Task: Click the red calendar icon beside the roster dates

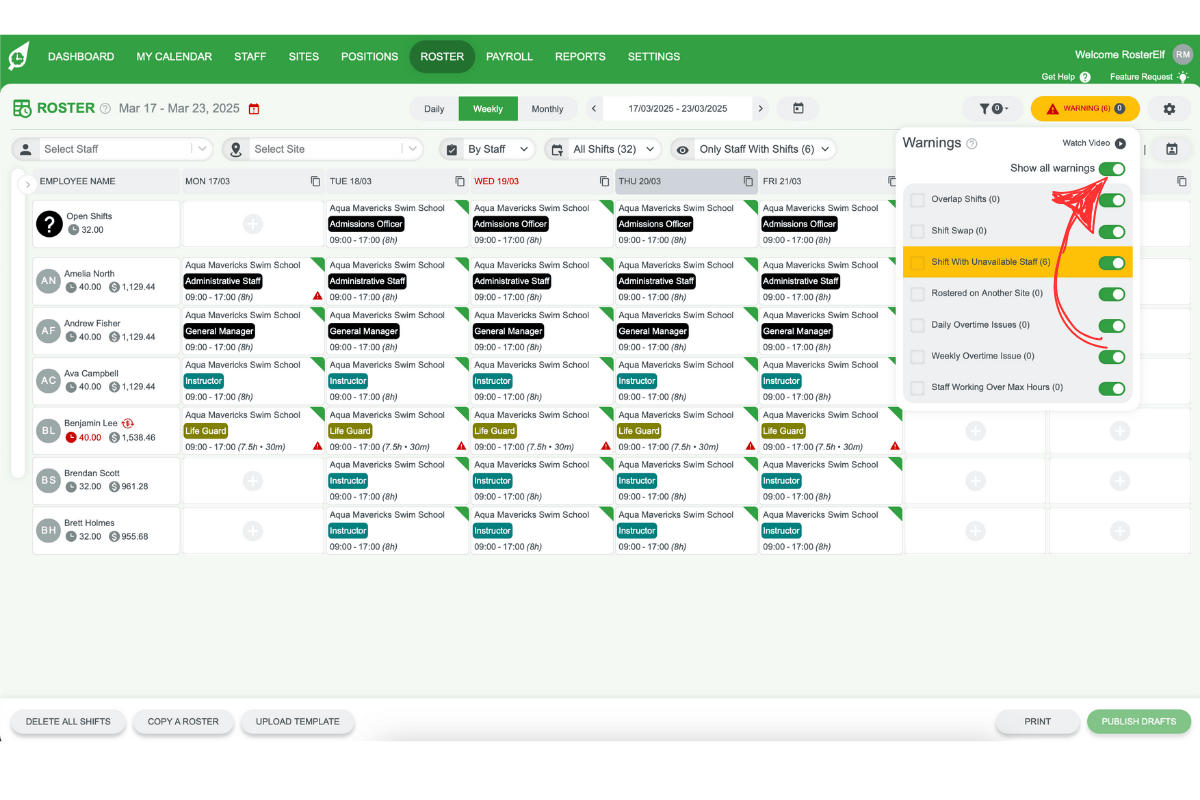Action: 254,108
